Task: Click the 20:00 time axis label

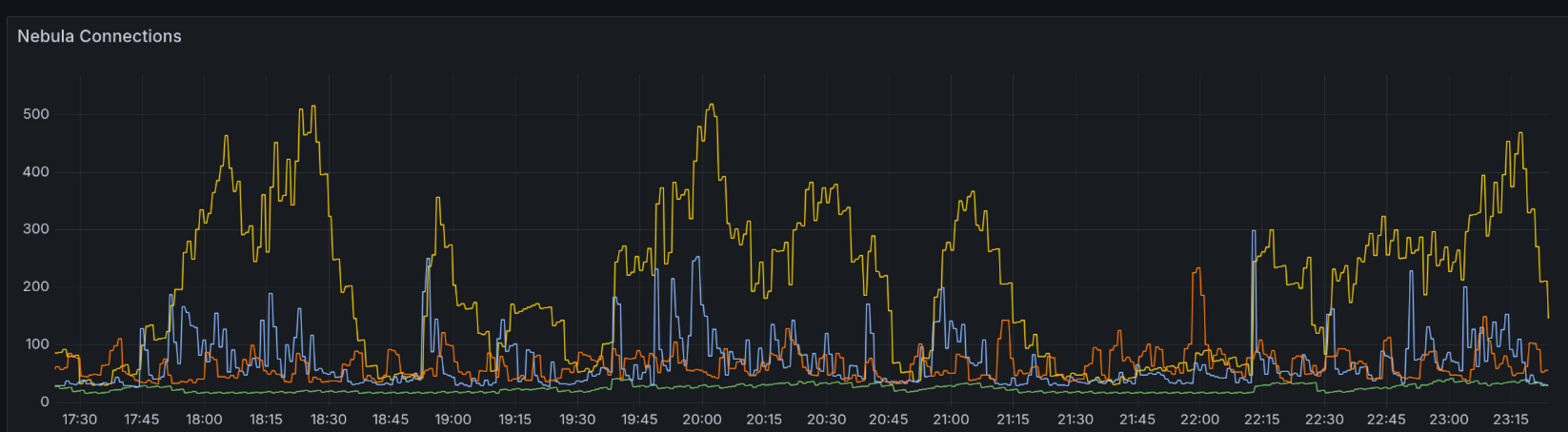Action: pyautogui.click(x=701, y=420)
